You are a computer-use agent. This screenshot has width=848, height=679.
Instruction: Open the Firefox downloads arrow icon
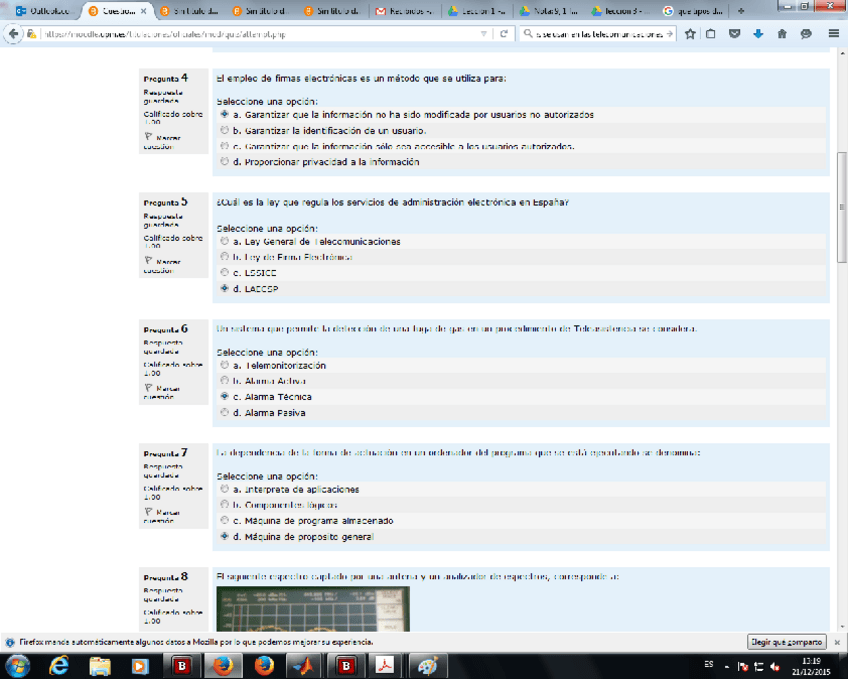(757, 33)
